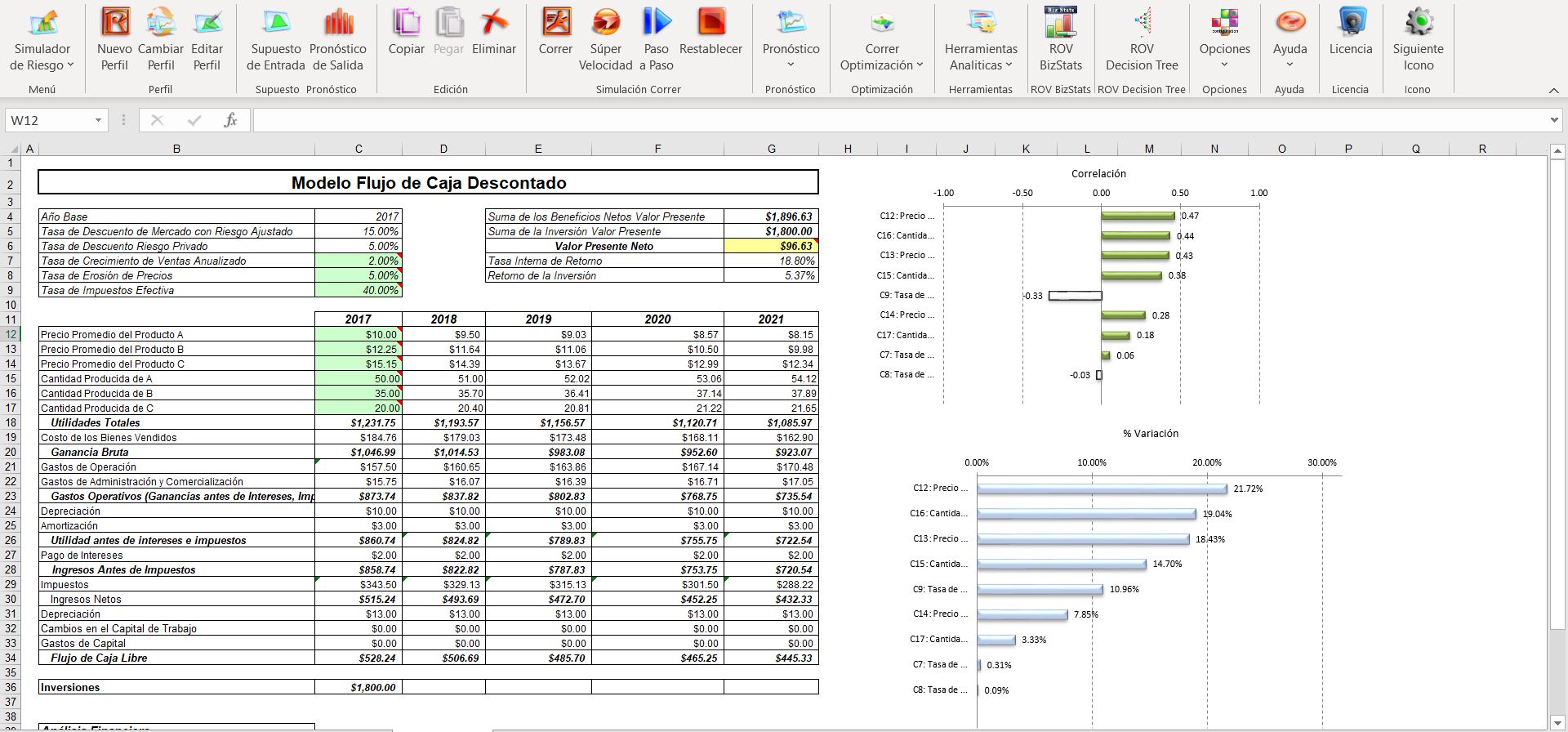Click the Name Box showing W12
Viewport: 1568px width, 732px height.
[x=47, y=120]
